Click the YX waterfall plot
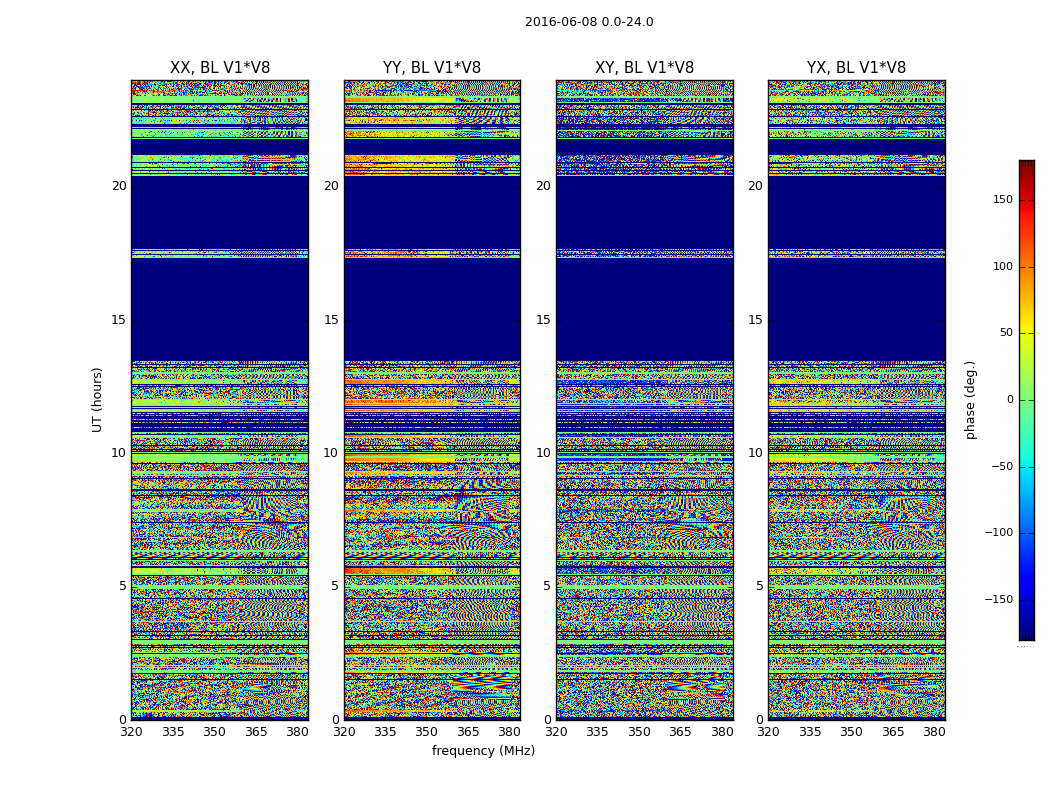 click(856, 400)
